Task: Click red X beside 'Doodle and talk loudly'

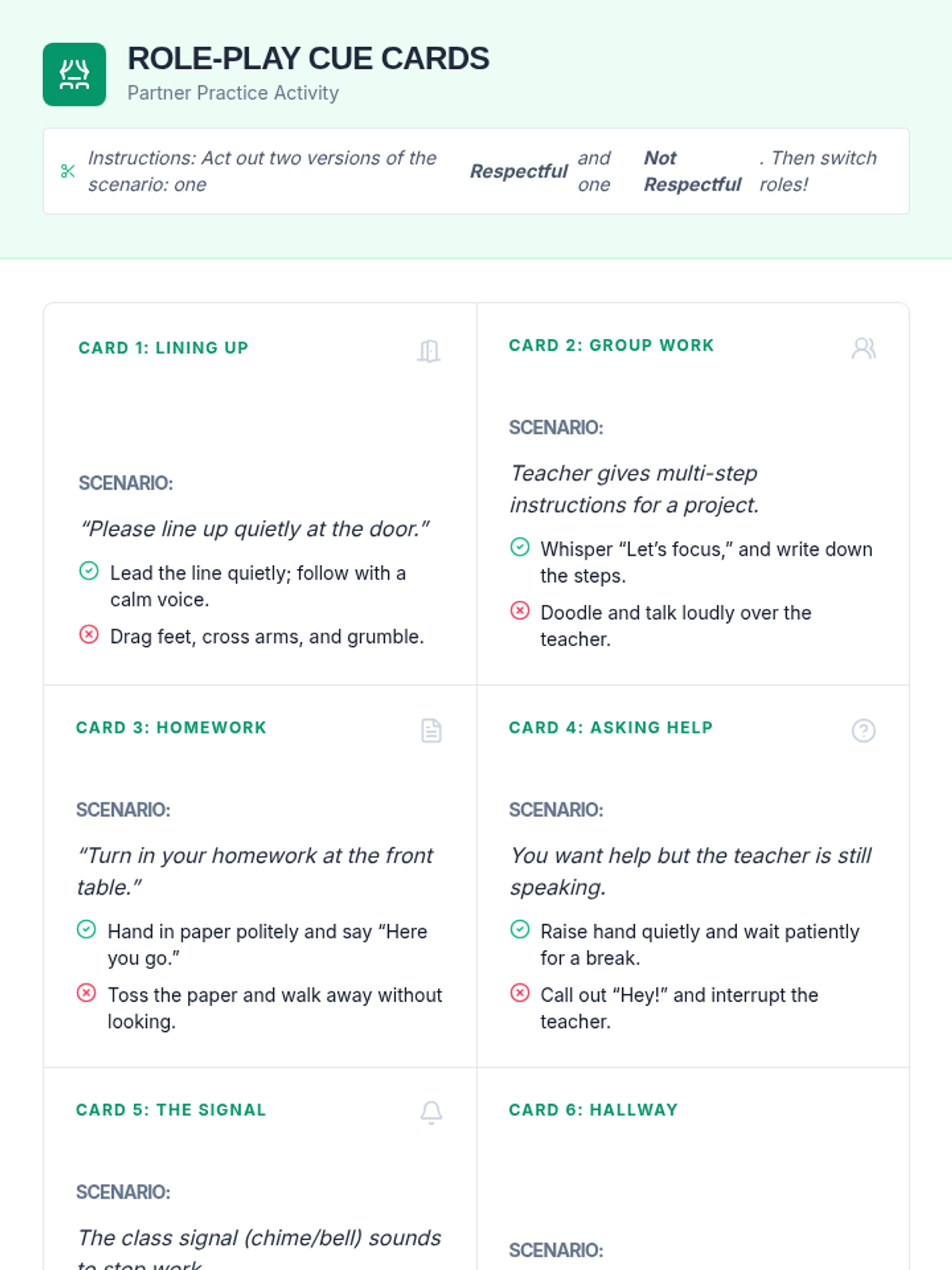Action: tap(520, 610)
